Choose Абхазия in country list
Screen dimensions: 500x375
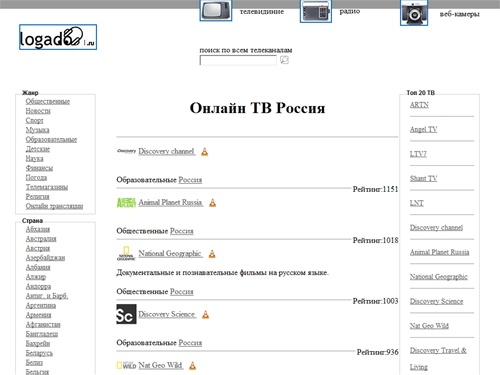pyautogui.click(x=38, y=229)
